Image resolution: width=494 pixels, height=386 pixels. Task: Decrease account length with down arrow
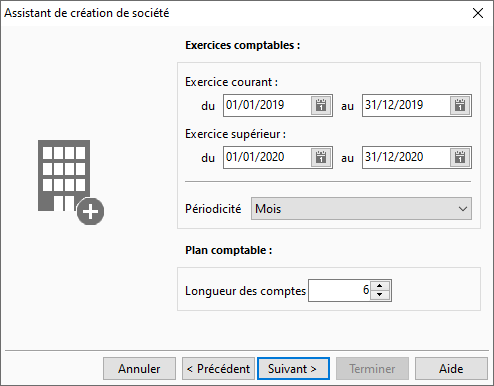coord(380,295)
